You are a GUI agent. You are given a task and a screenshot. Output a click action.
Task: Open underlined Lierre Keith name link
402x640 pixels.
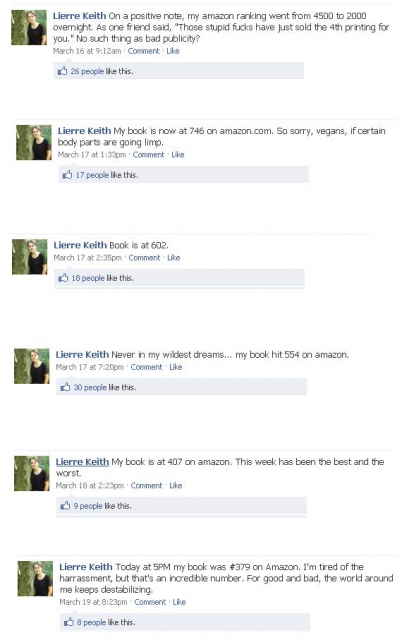pos(82,462)
